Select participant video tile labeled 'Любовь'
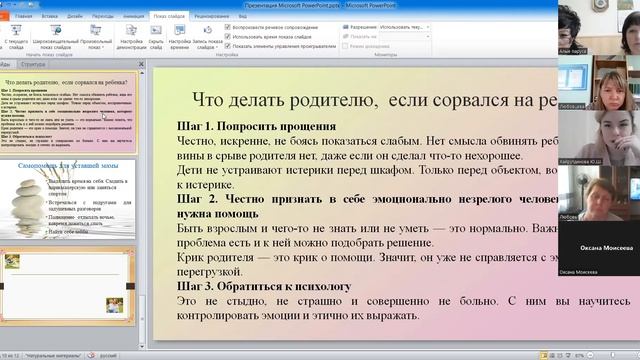The image size is (640, 360). pos(599,193)
